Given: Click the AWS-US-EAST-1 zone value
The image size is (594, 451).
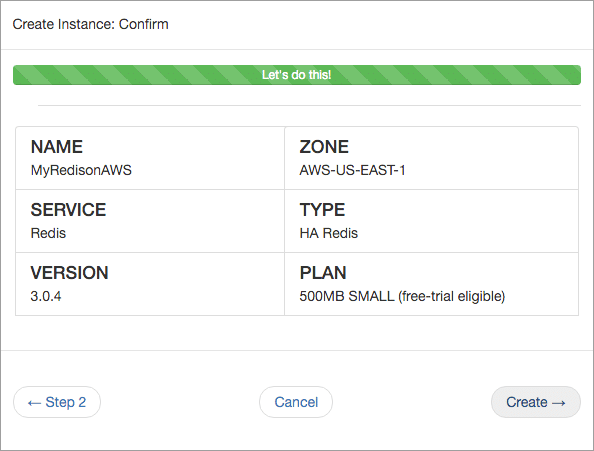Looking at the screenshot, I should tap(352, 170).
